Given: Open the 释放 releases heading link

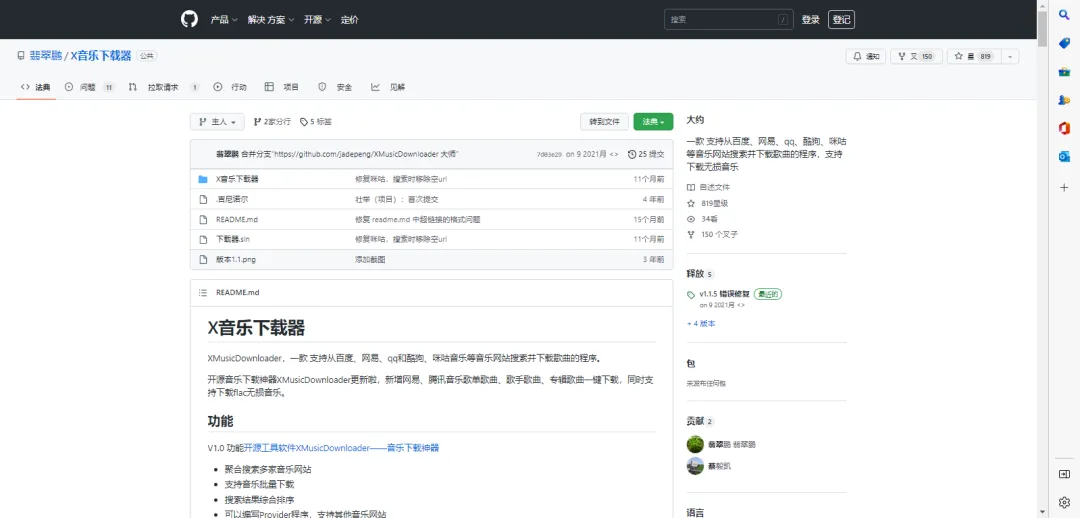Looking at the screenshot, I should [x=700, y=273].
